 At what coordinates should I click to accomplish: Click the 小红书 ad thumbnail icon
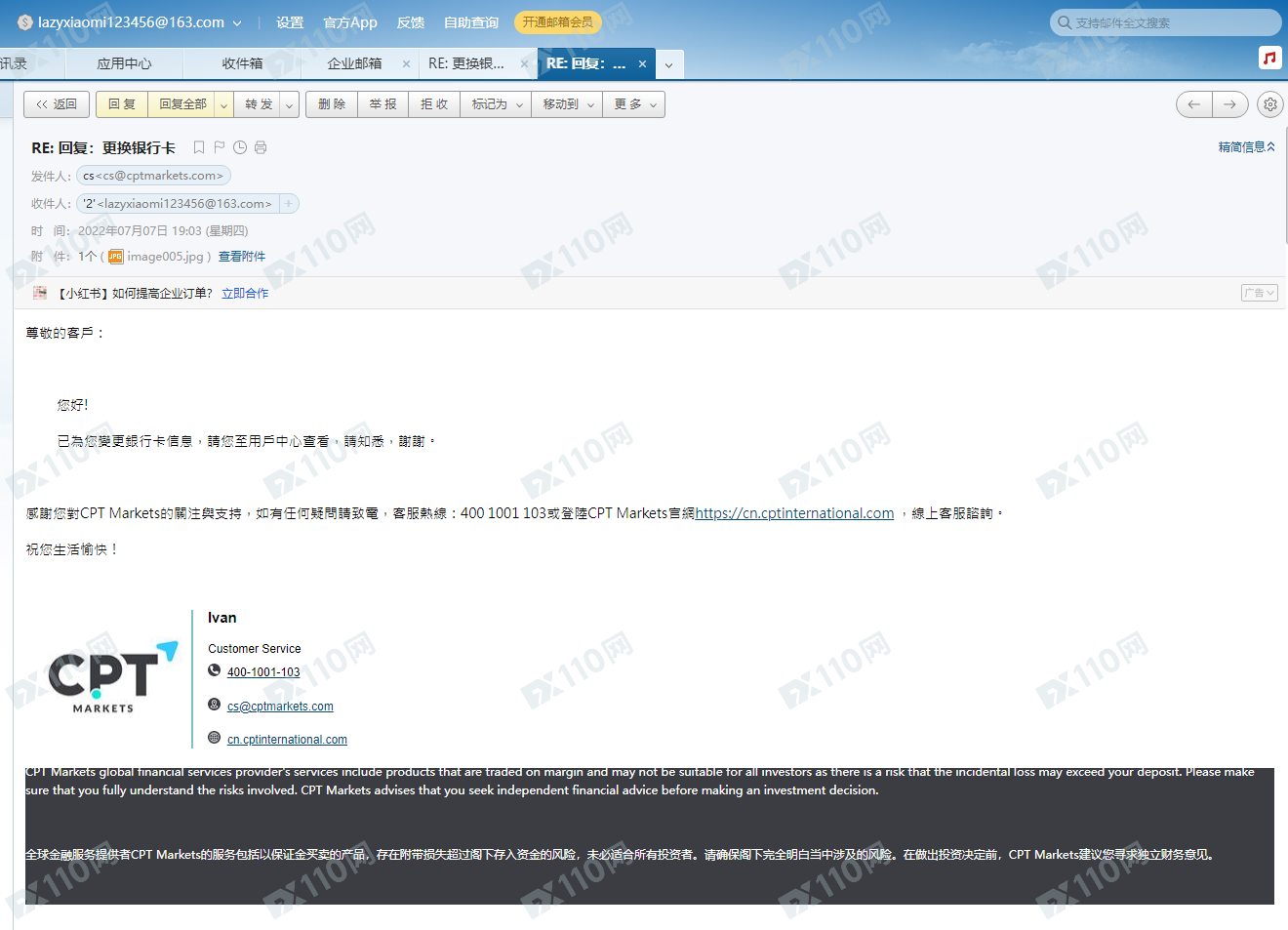40,293
